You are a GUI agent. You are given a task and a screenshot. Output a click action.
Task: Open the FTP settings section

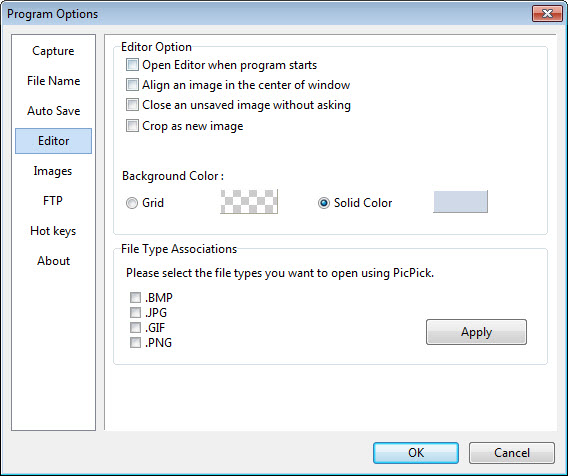coord(53,201)
